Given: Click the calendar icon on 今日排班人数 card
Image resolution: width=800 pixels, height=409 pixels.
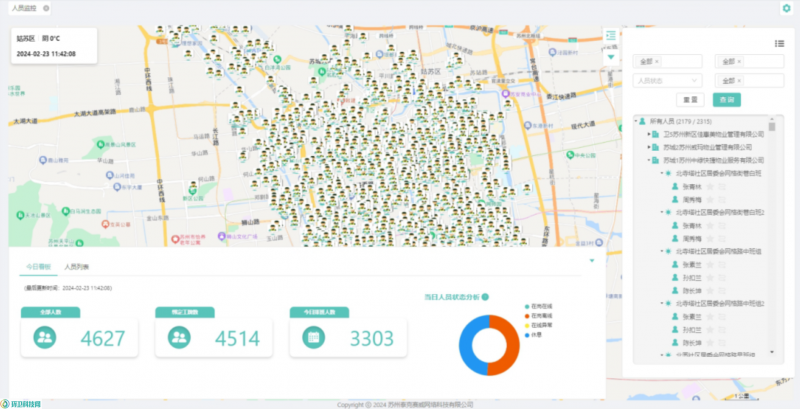Looking at the screenshot, I should pyautogui.click(x=313, y=338).
